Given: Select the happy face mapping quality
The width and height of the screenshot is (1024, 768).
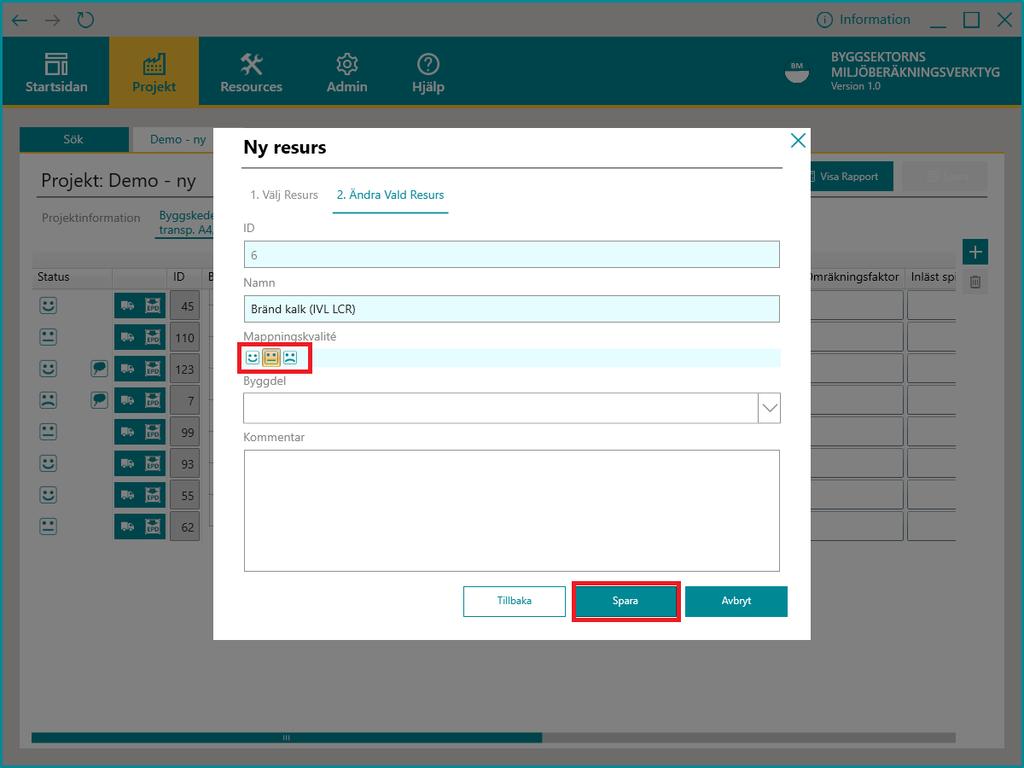Looking at the screenshot, I should coord(253,357).
